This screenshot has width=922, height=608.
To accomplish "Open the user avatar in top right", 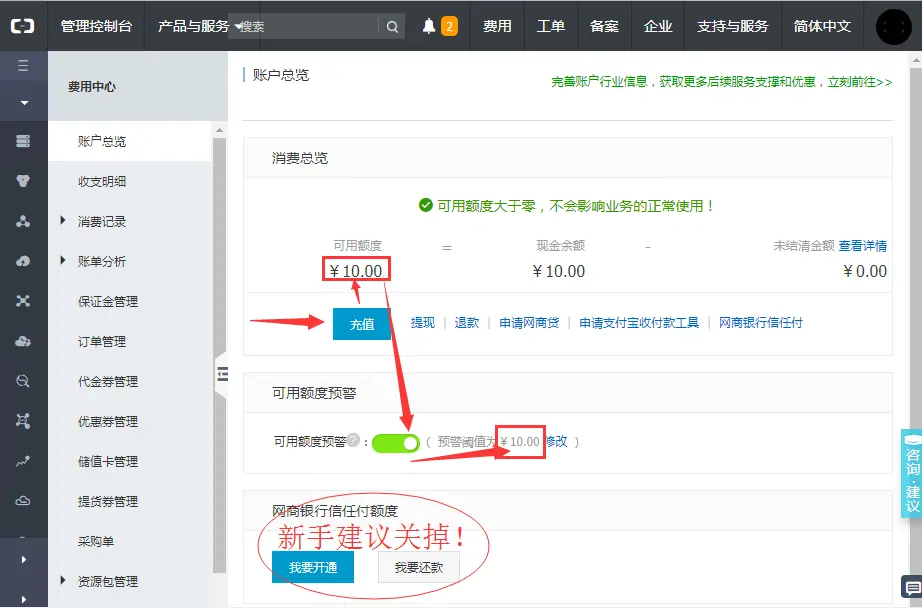I will (x=893, y=26).
